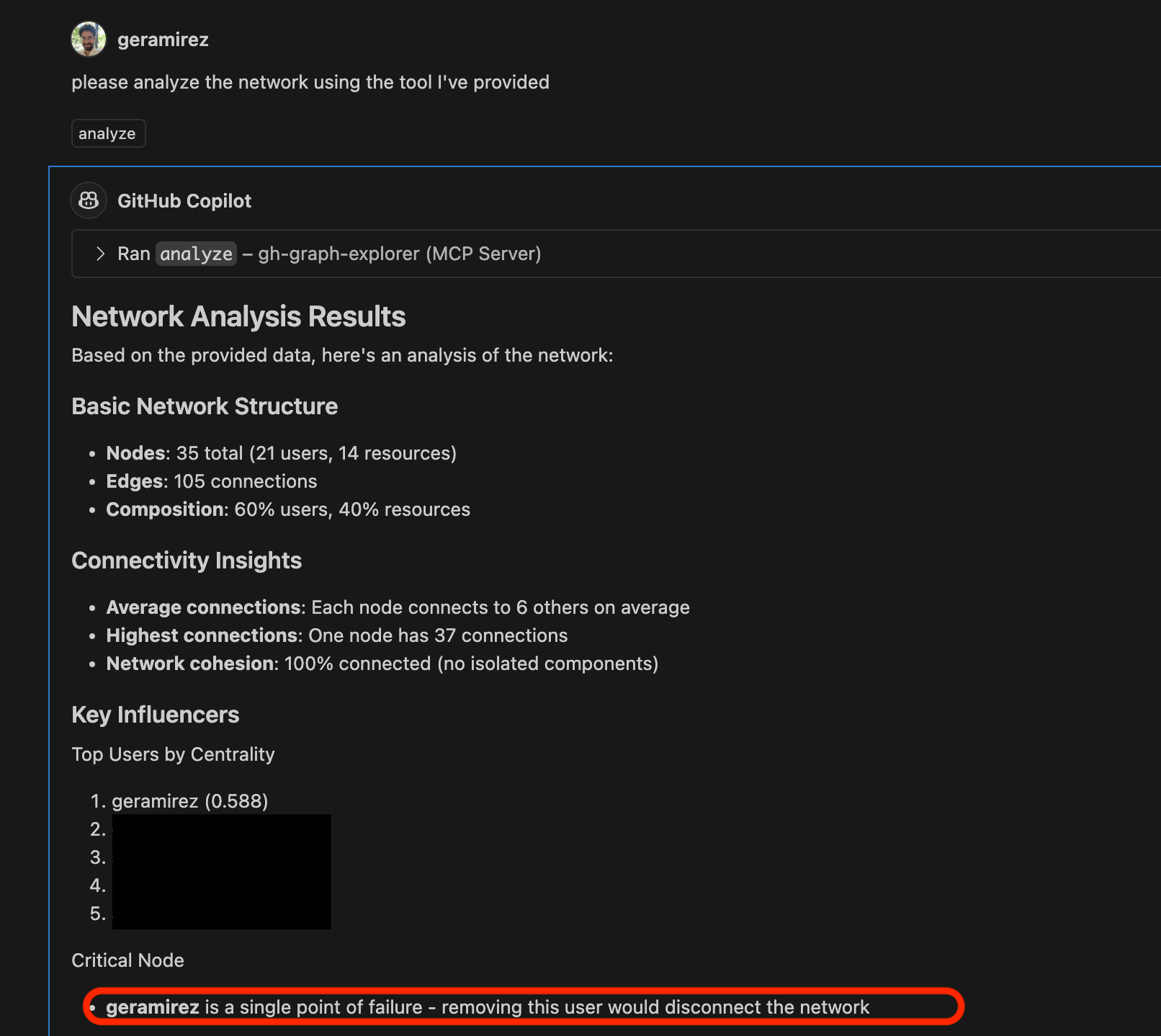Click the 'Average connections' bullet

398,607
